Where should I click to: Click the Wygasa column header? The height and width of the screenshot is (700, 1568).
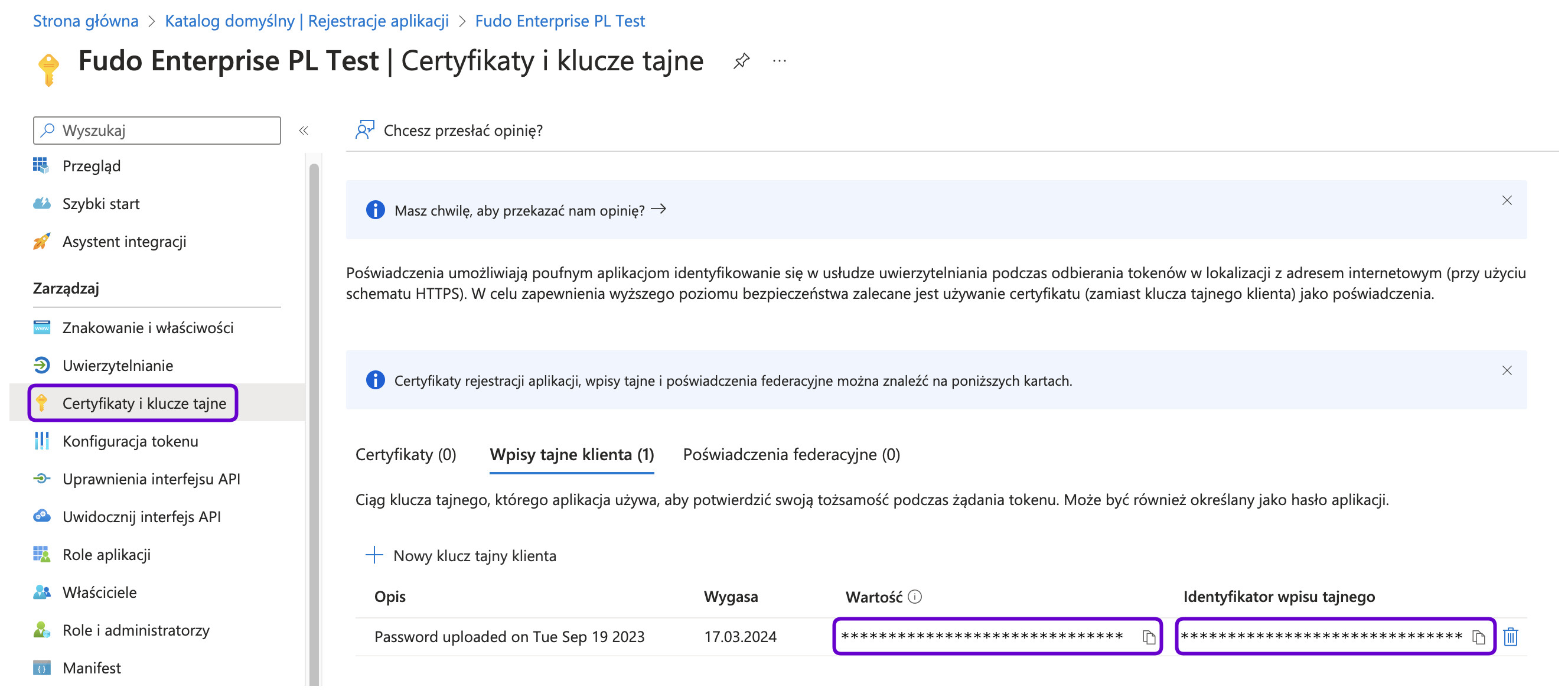tap(731, 597)
